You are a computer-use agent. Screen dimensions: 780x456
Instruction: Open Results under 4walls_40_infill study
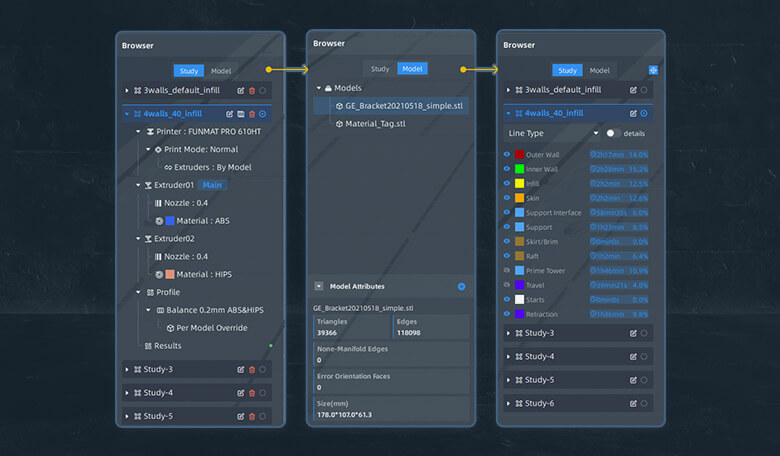(167, 345)
